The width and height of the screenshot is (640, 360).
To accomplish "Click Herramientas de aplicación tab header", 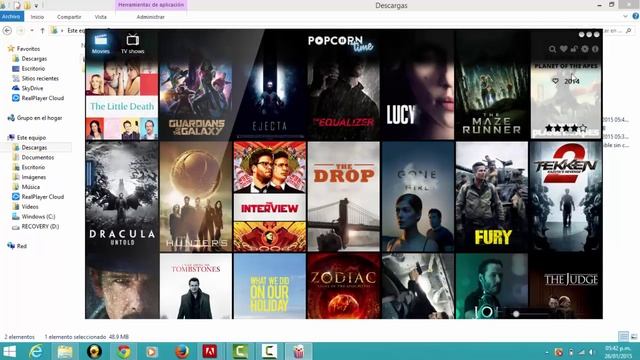I will tap(151, 5).
